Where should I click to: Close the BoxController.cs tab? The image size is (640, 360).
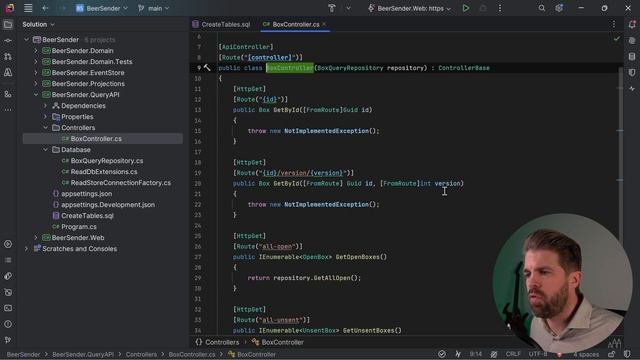tap(324, 24)
